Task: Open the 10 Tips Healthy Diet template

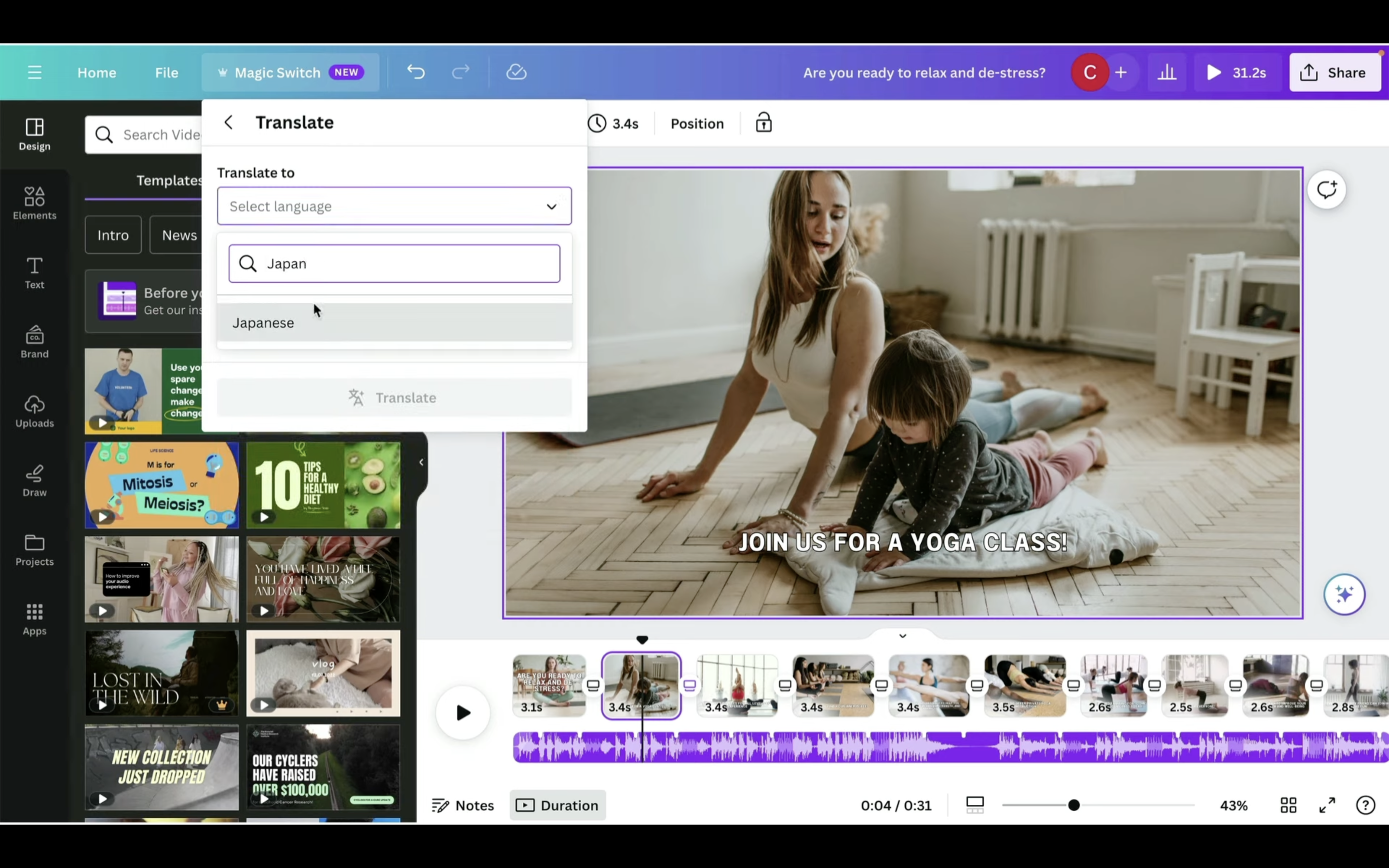Action: tap(323, 485)
